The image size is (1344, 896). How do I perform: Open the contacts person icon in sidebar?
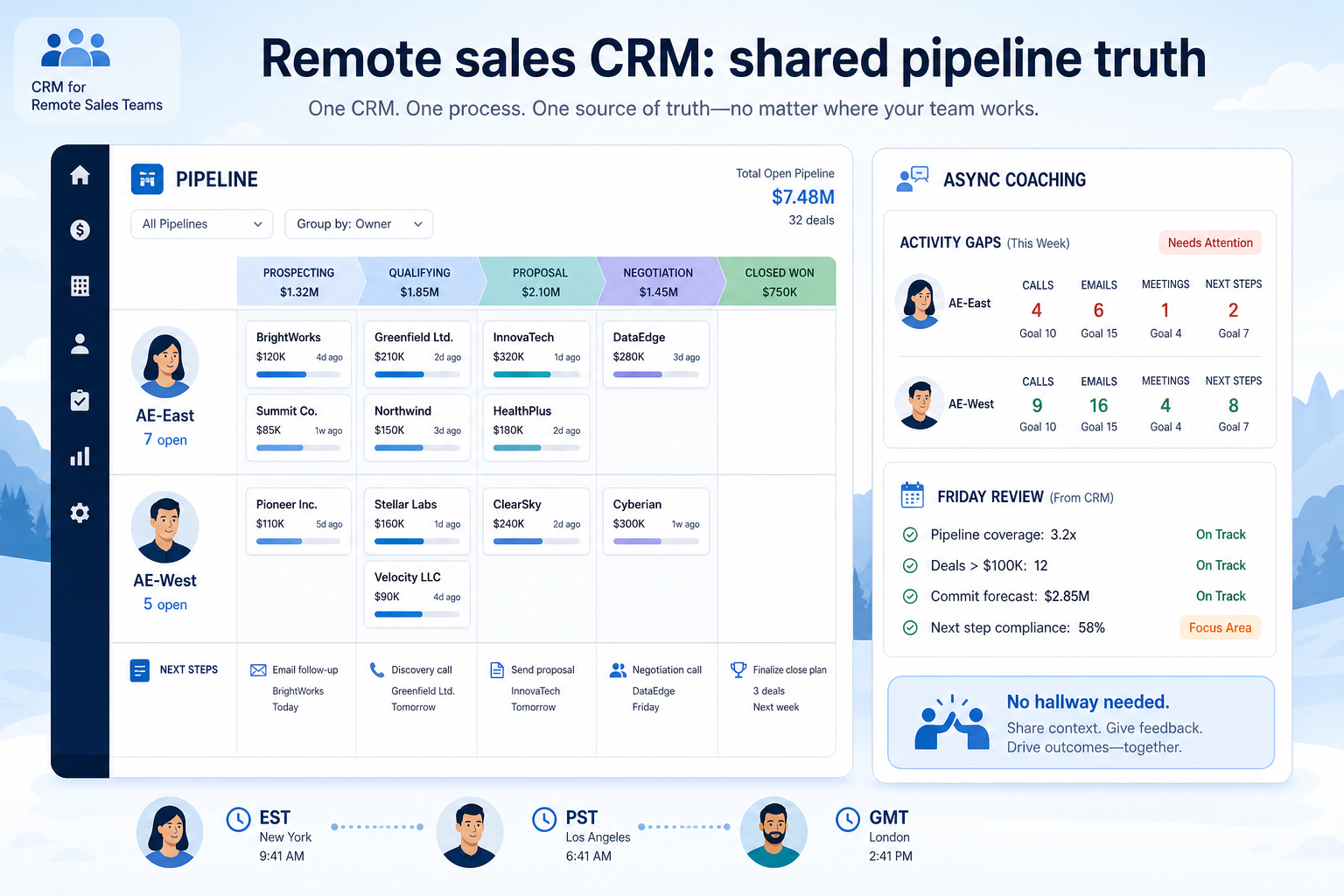click(x=80, y=344)
